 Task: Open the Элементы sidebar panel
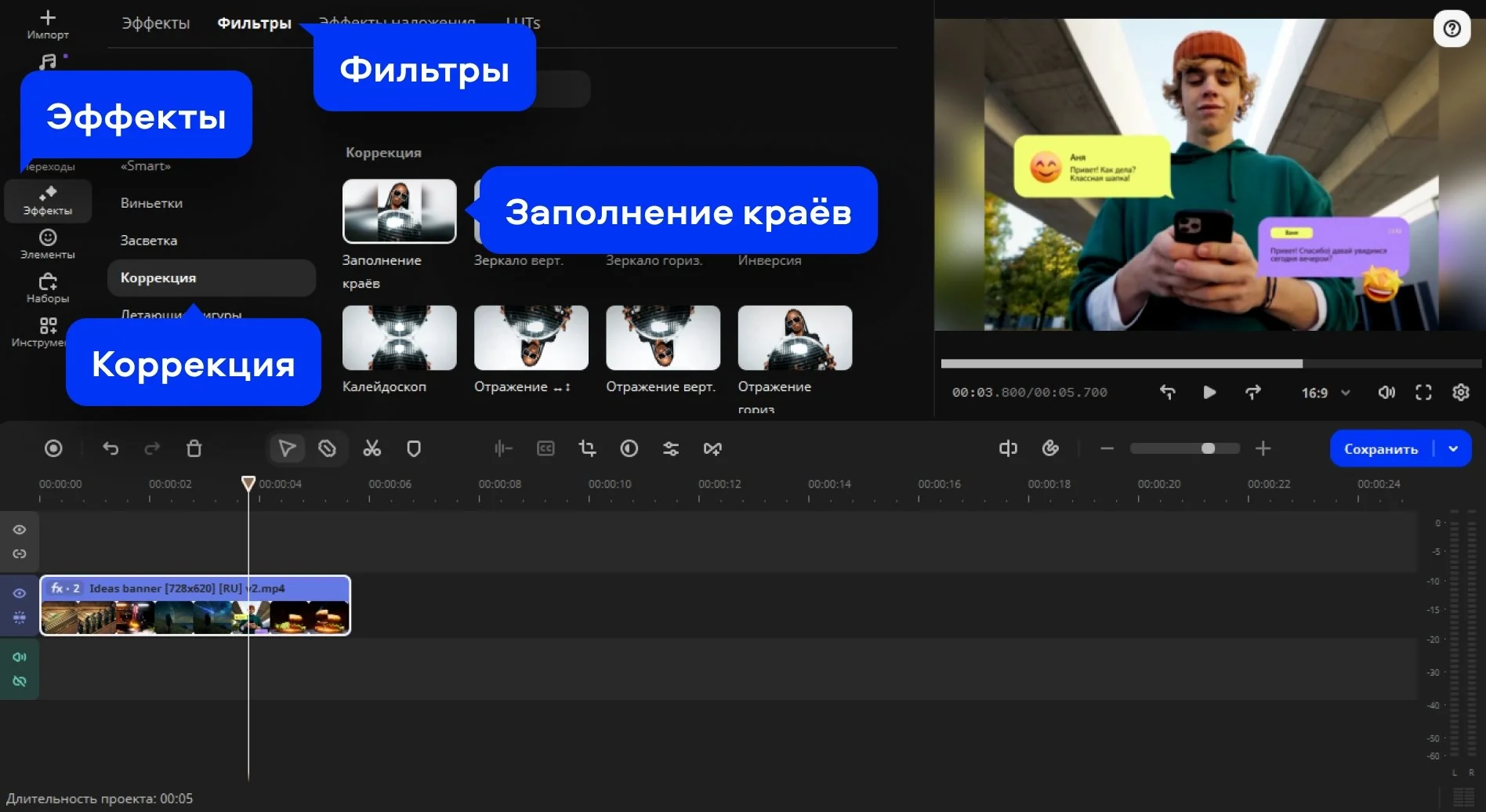click(x=48, y=244)
